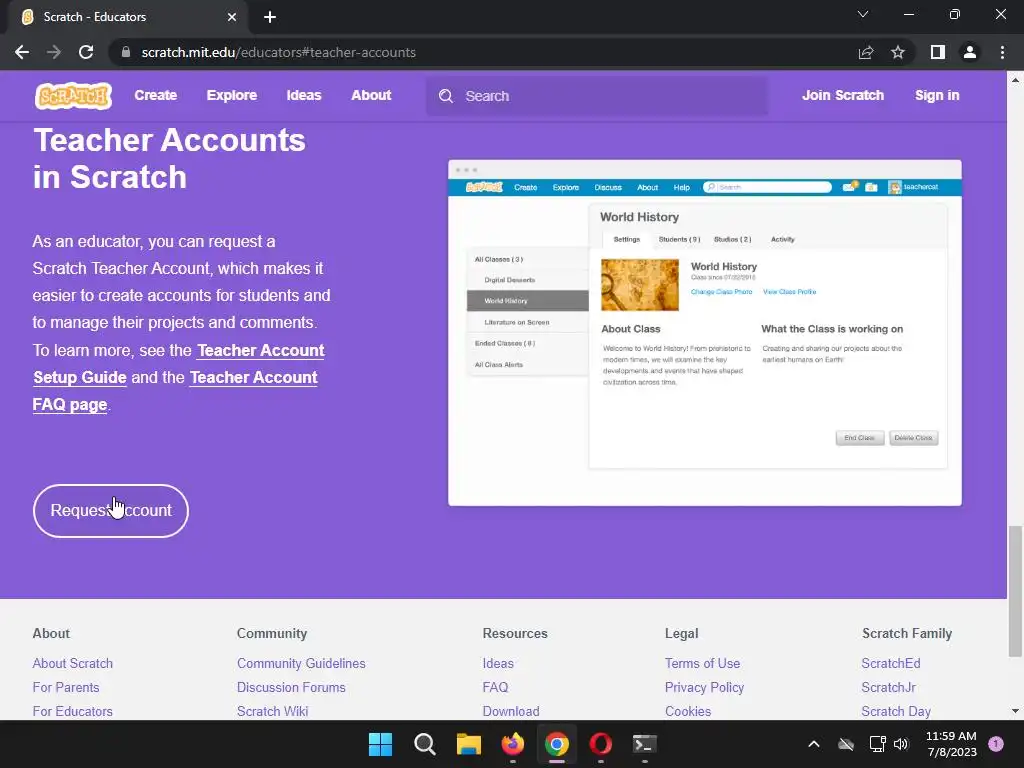Open the For Educators footer link
Image resolution: width=1024 pixels, height=768 pixels.
[x=72, y=711]
